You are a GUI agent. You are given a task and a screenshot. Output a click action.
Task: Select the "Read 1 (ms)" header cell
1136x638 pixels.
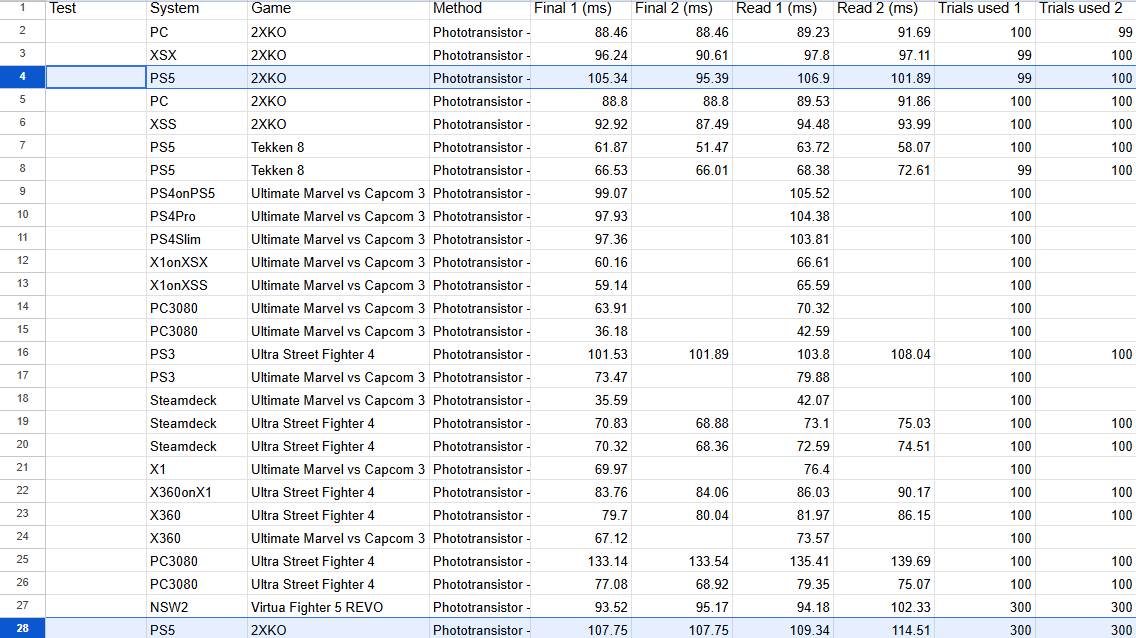[782, 9]
